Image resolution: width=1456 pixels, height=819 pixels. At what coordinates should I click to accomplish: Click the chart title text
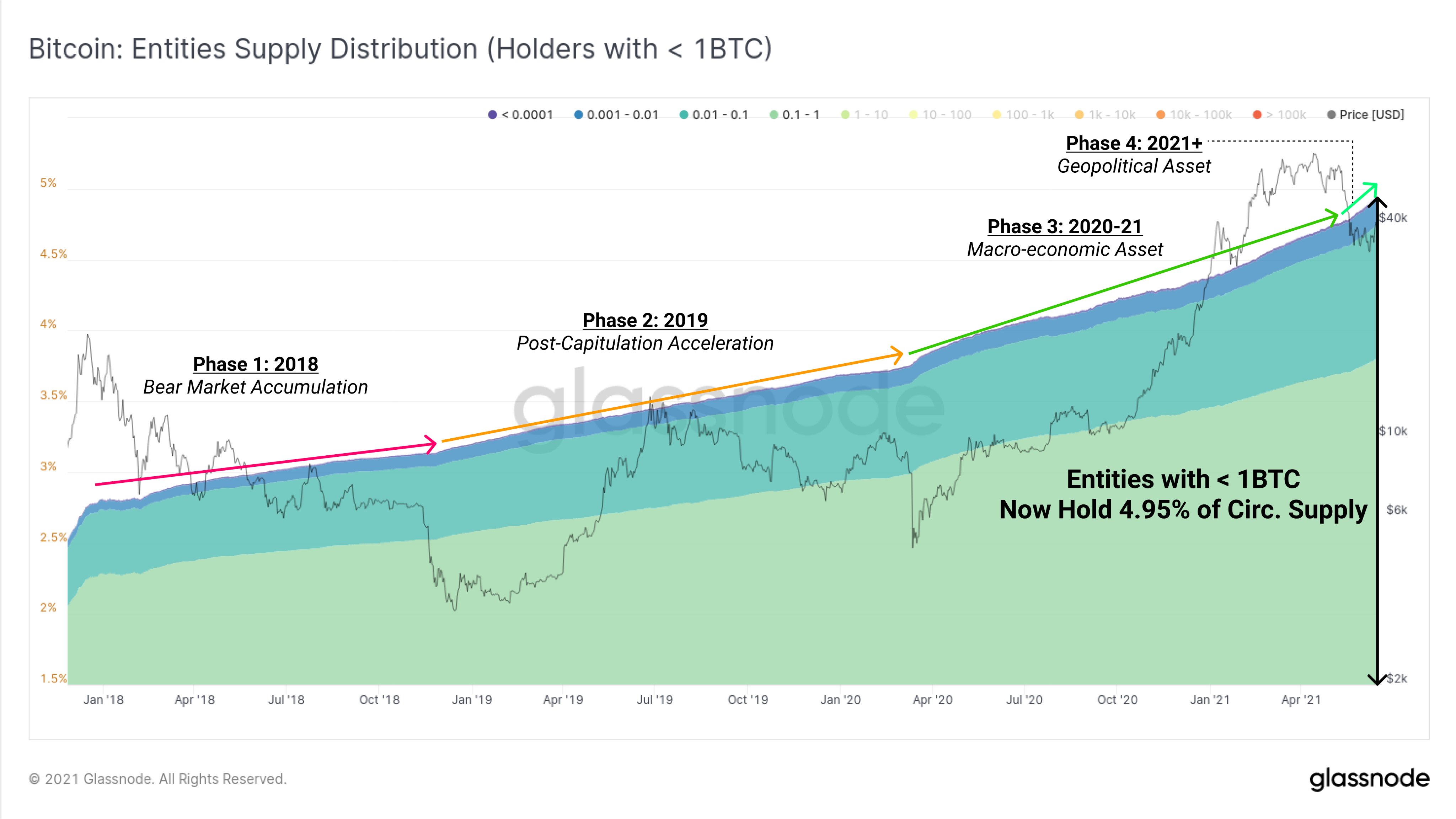400,49
